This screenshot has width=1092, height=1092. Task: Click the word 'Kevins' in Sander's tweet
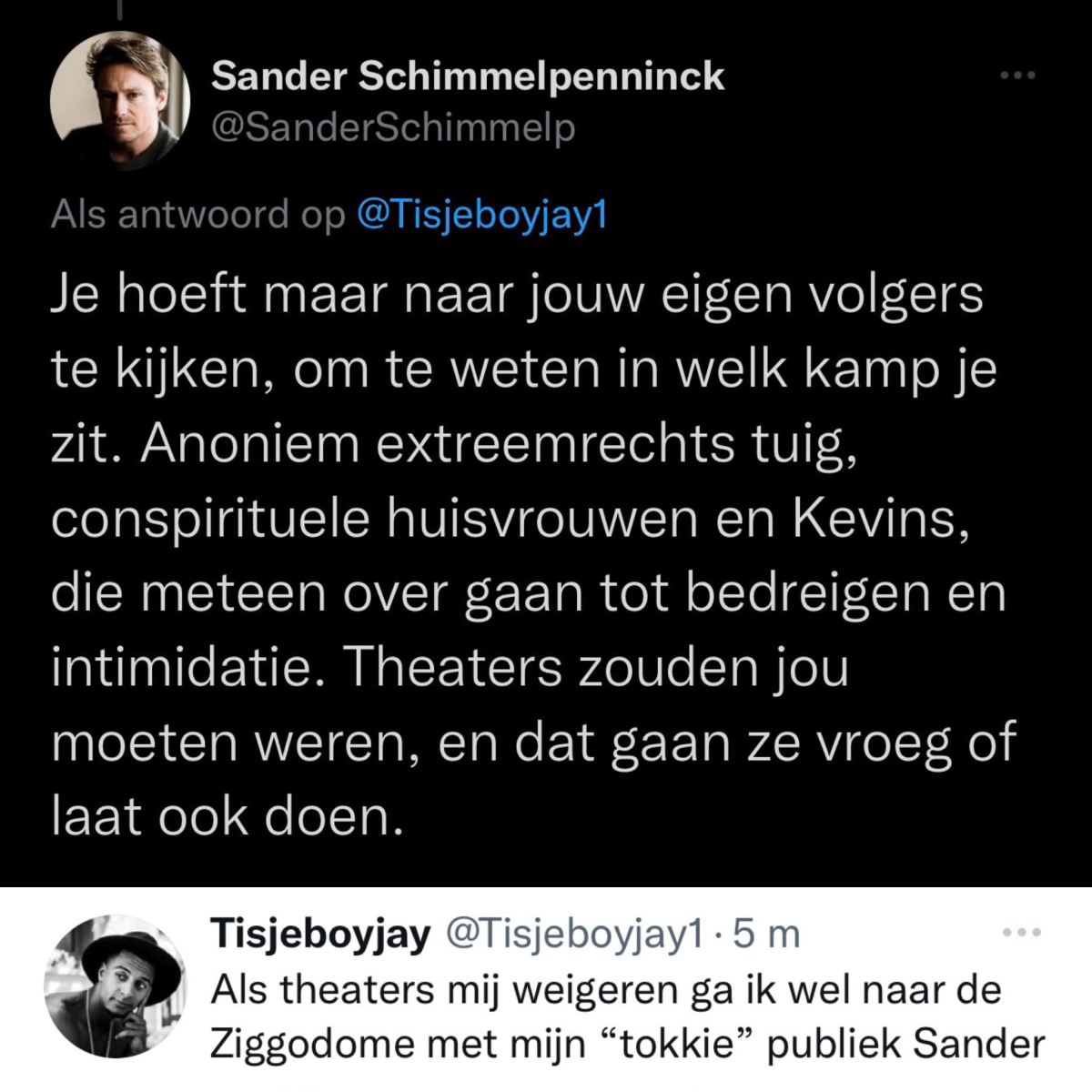(877, 519)
